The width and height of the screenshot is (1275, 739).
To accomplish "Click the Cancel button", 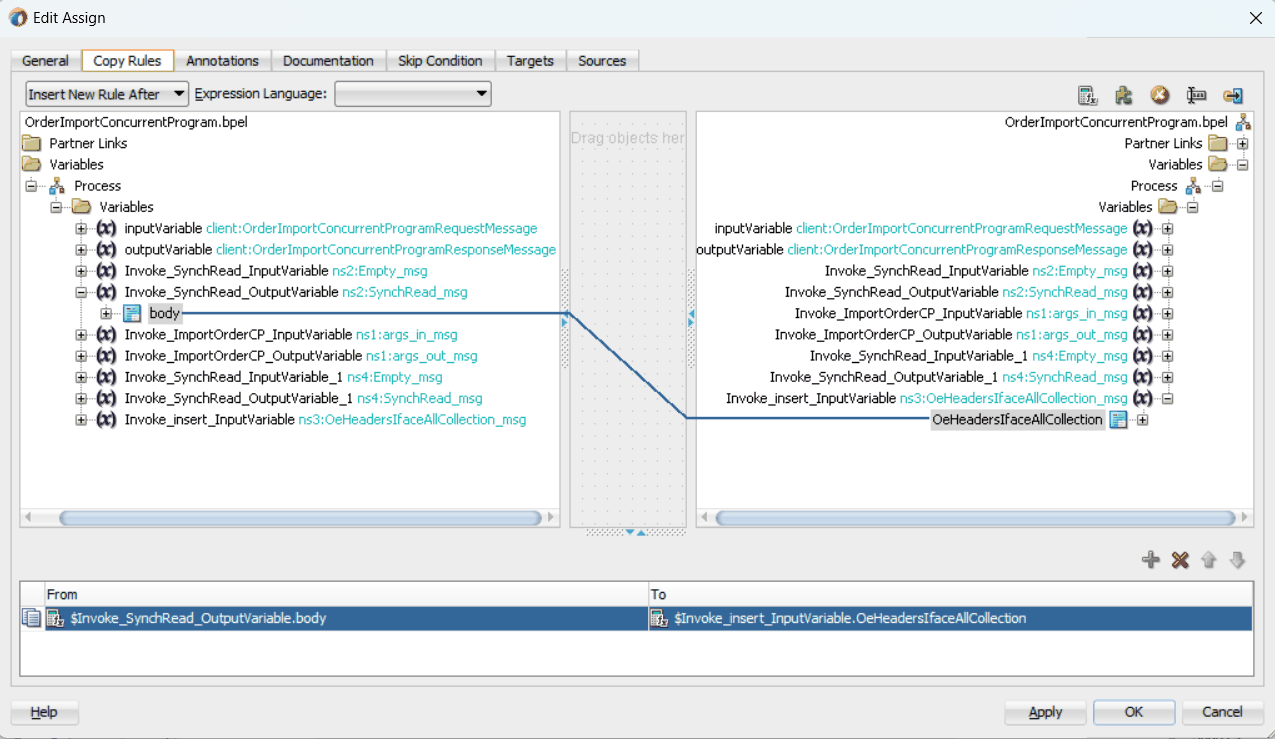I will pos(1222,712).
